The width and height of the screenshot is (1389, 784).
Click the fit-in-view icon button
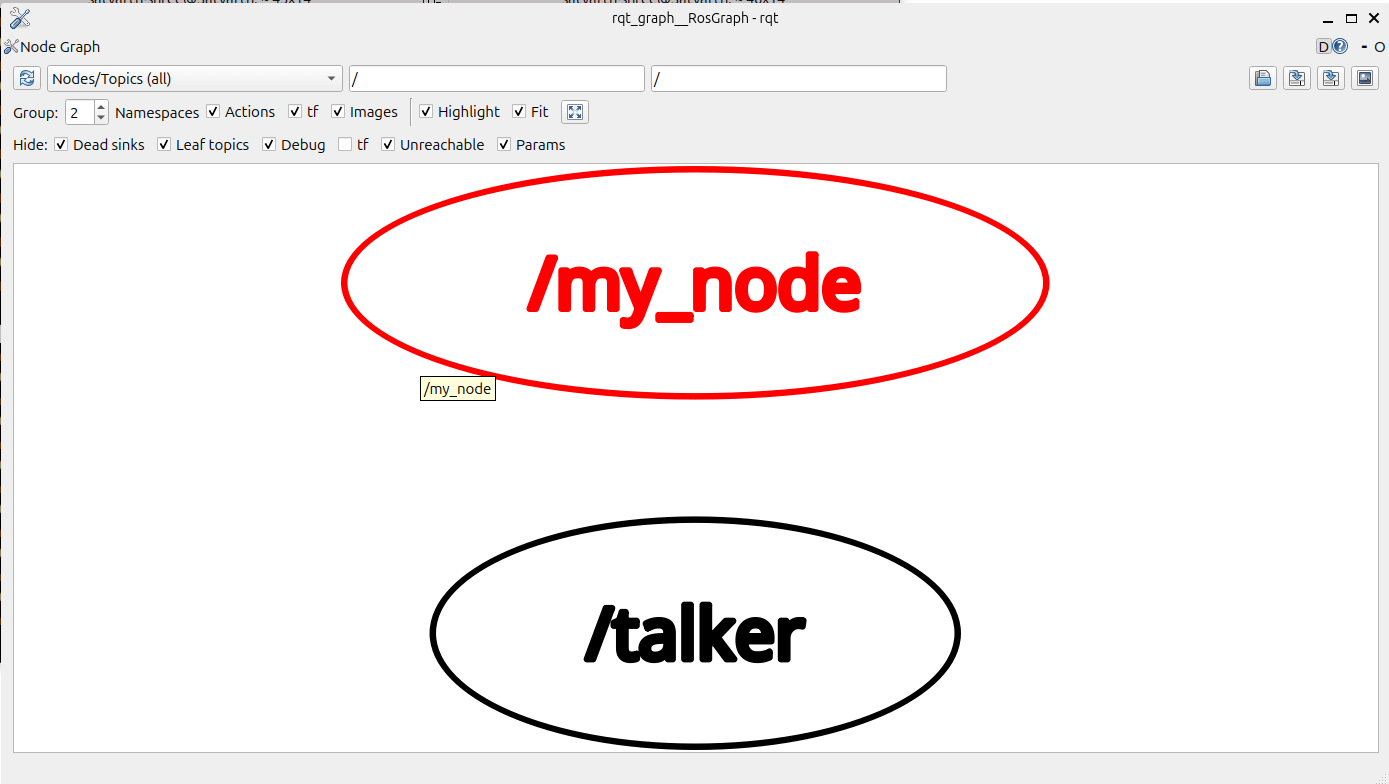pos(575,112)
